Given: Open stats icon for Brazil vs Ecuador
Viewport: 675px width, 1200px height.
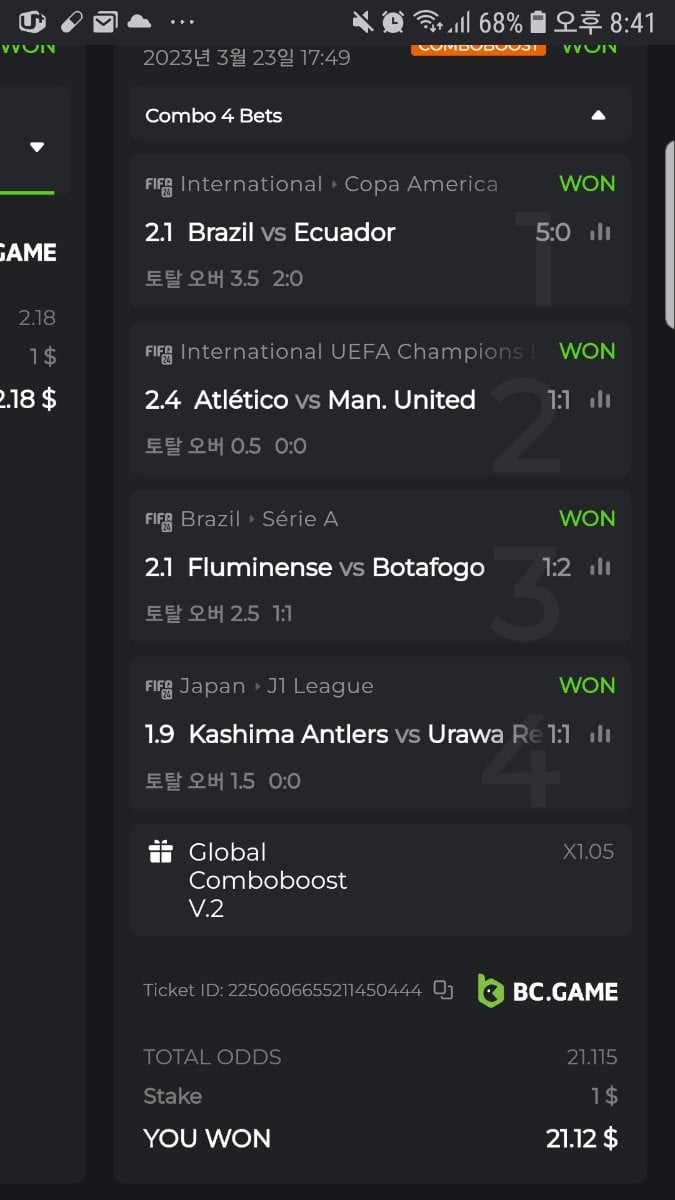Looking at the screenshot, I should (x=600, y=233).
